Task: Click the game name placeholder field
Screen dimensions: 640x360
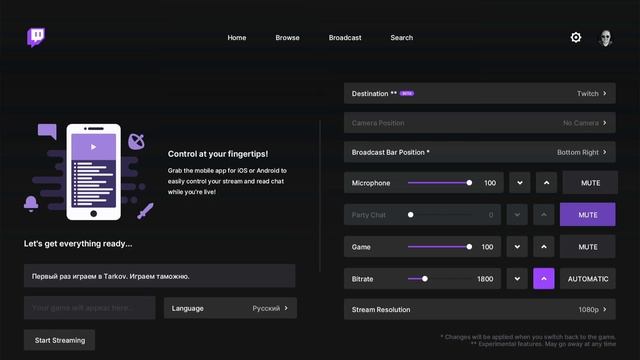Action: pyautogui.click(x=90, y=308)
